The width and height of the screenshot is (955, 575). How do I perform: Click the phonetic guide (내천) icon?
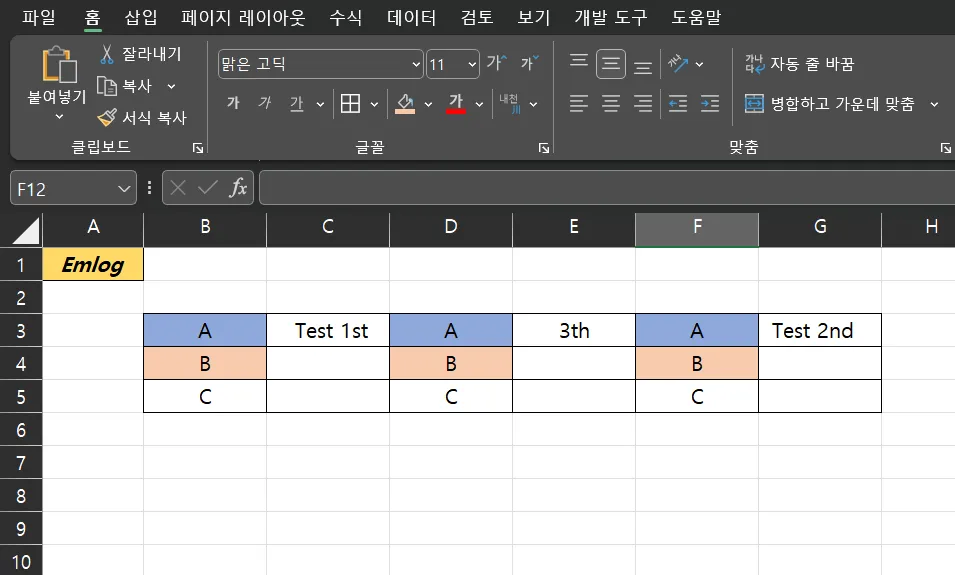[x=509, y=104]
